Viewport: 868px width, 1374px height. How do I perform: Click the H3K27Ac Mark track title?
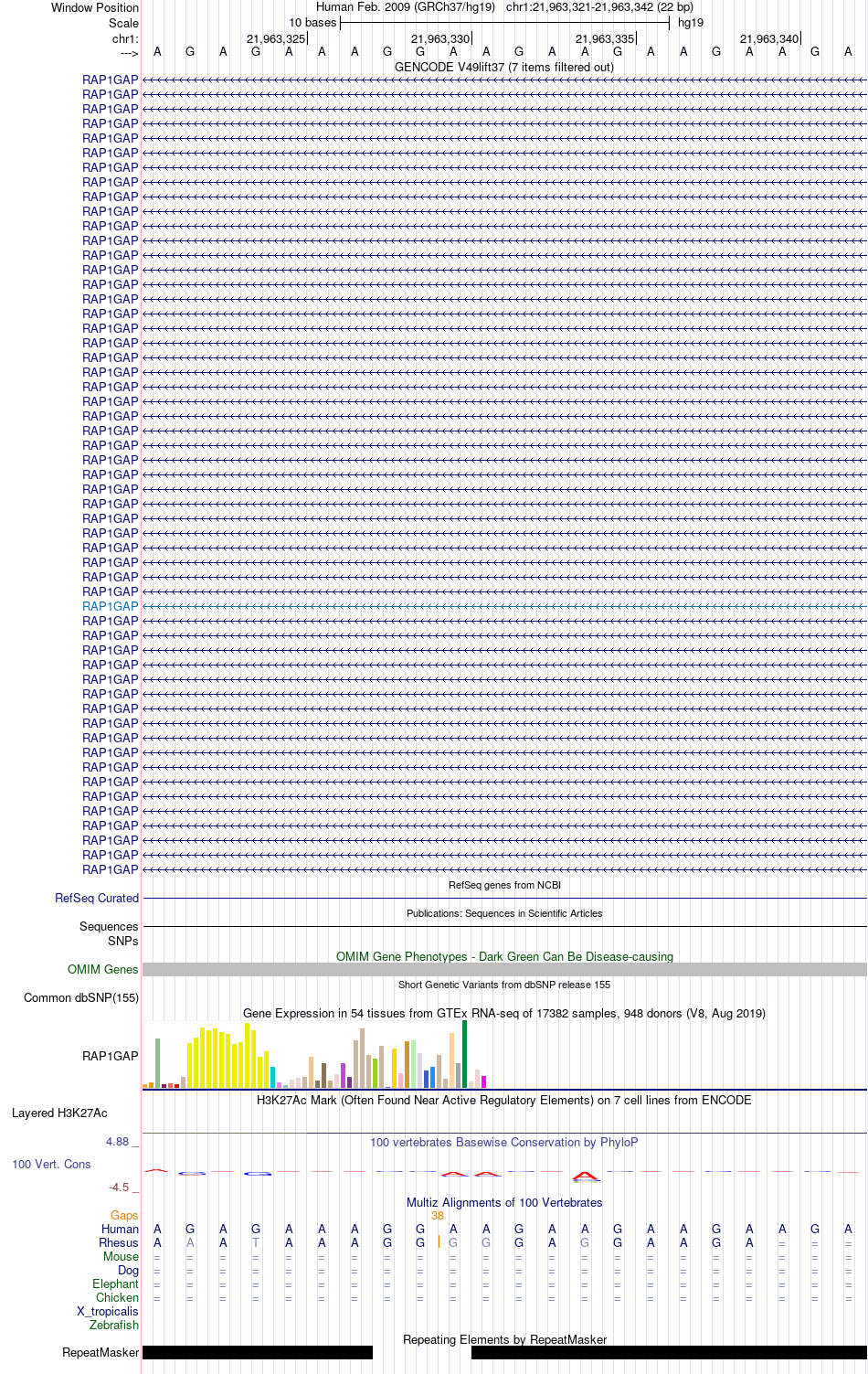point(504,1100)
